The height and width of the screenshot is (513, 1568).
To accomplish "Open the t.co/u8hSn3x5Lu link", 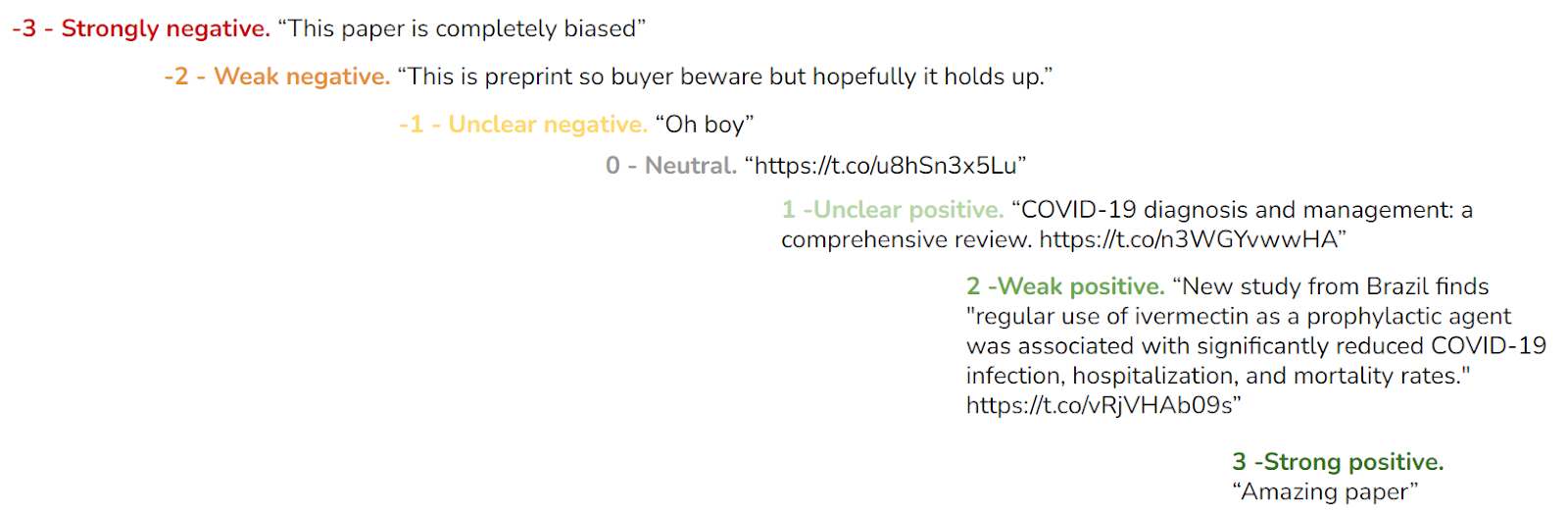I will 885,166.
